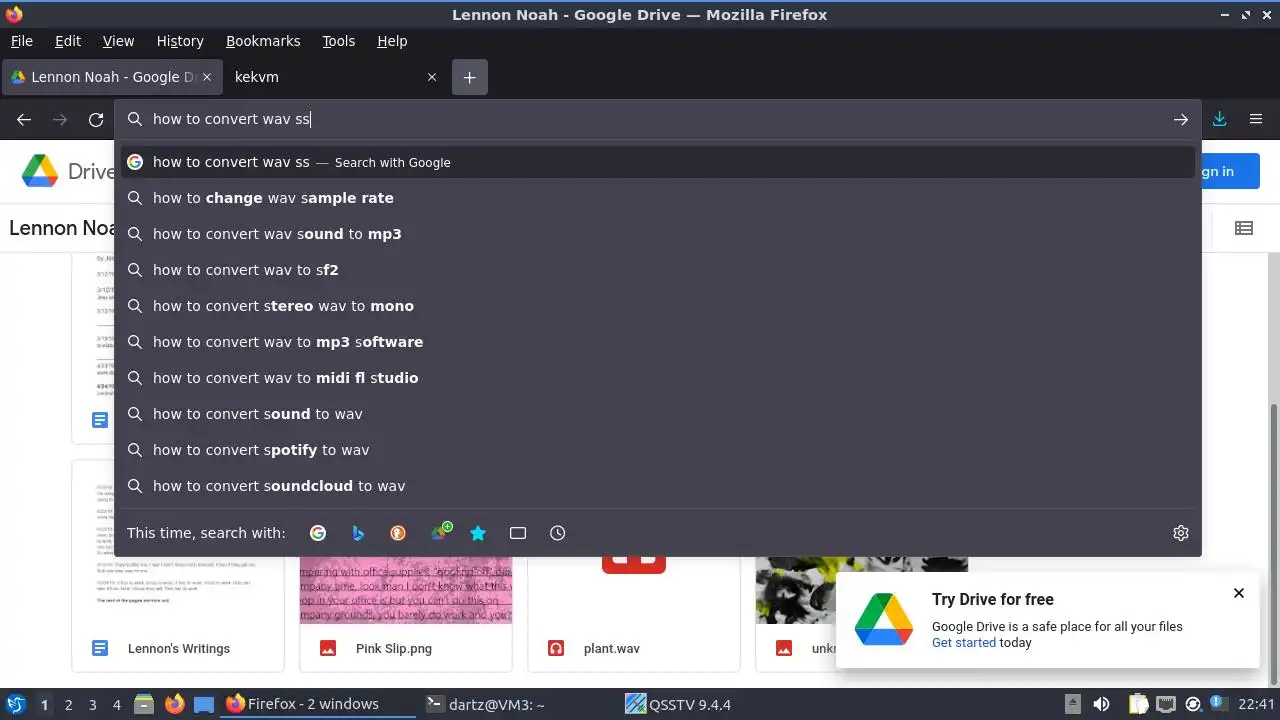Click the volume icon in system tray

(x=1101, y=704)
